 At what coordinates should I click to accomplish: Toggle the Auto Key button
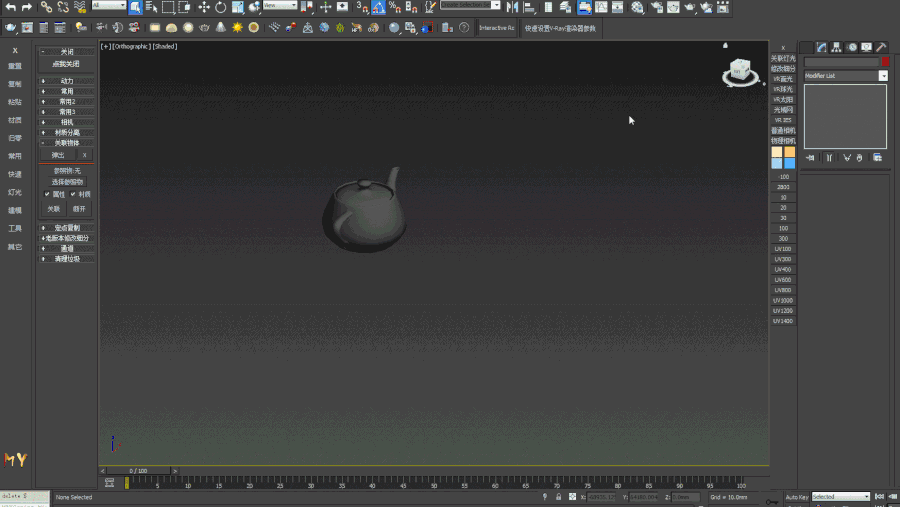(797, 497)
